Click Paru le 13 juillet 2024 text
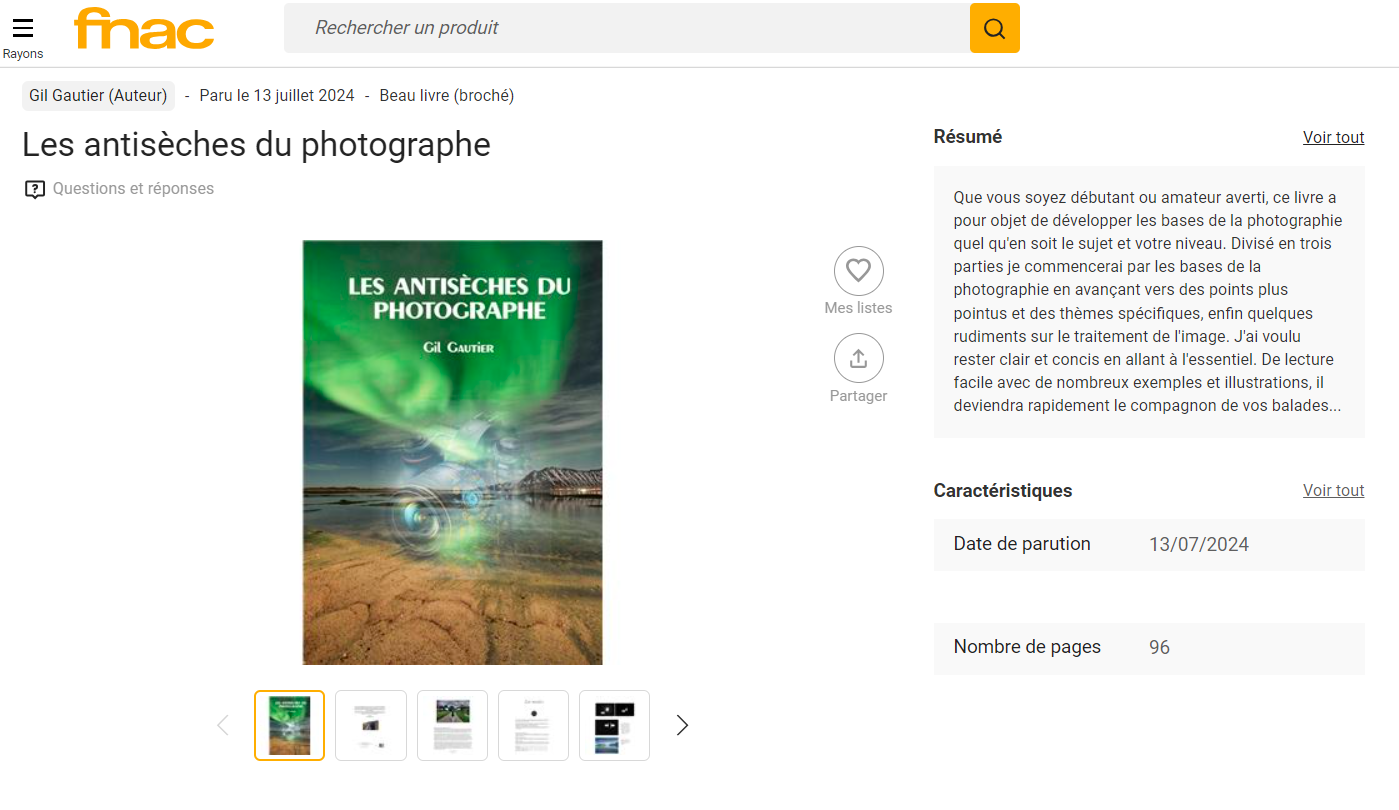The image size is (1399, 810). (x=277, y=96)
